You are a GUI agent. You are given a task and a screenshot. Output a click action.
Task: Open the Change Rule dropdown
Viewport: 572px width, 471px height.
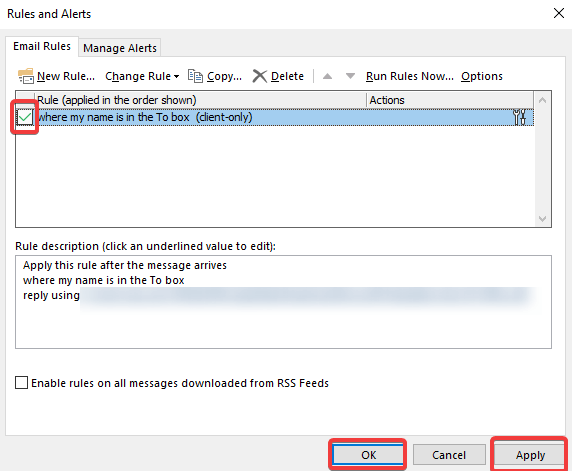[142, 76]
